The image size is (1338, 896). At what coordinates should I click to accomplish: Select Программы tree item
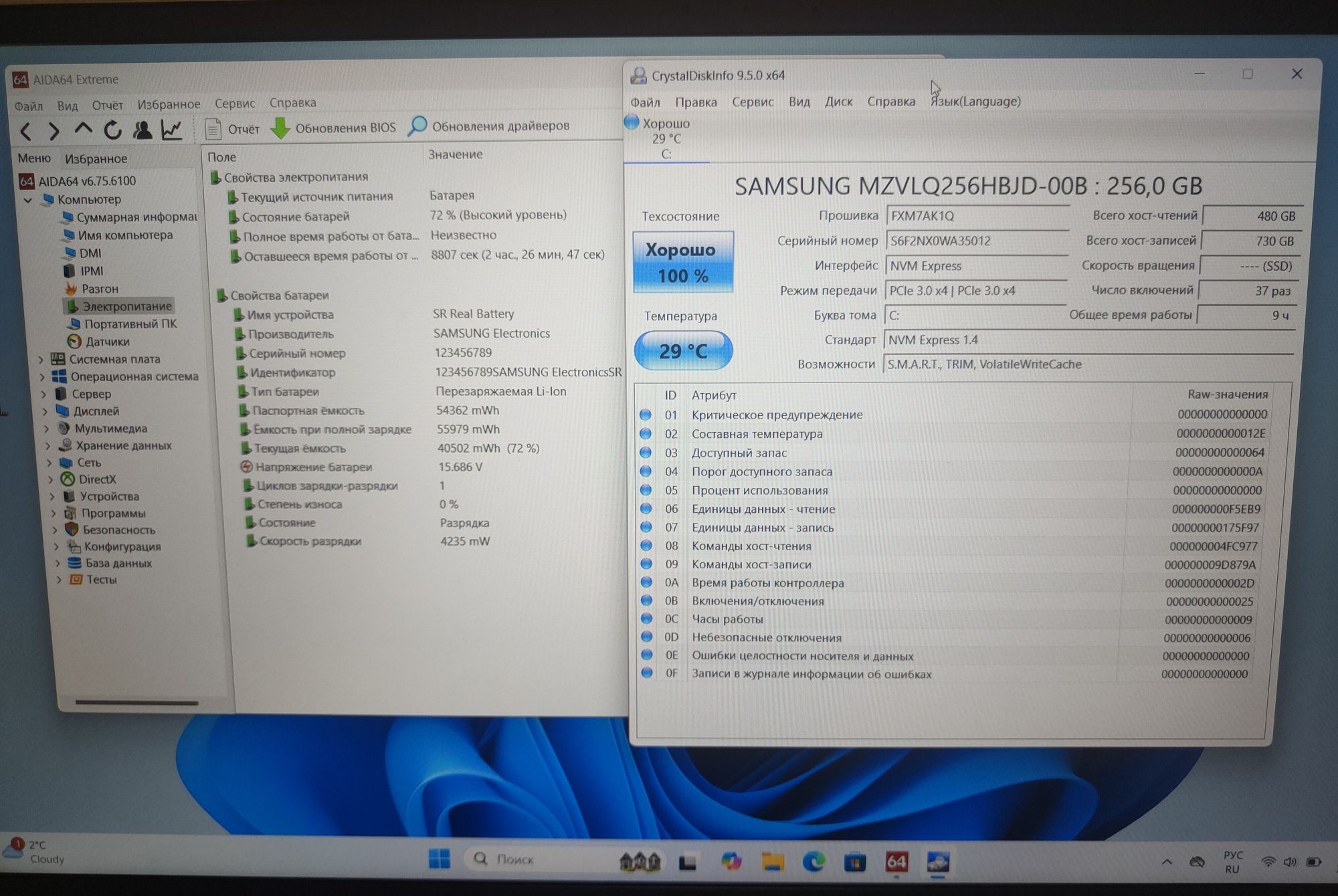point(105,514)
